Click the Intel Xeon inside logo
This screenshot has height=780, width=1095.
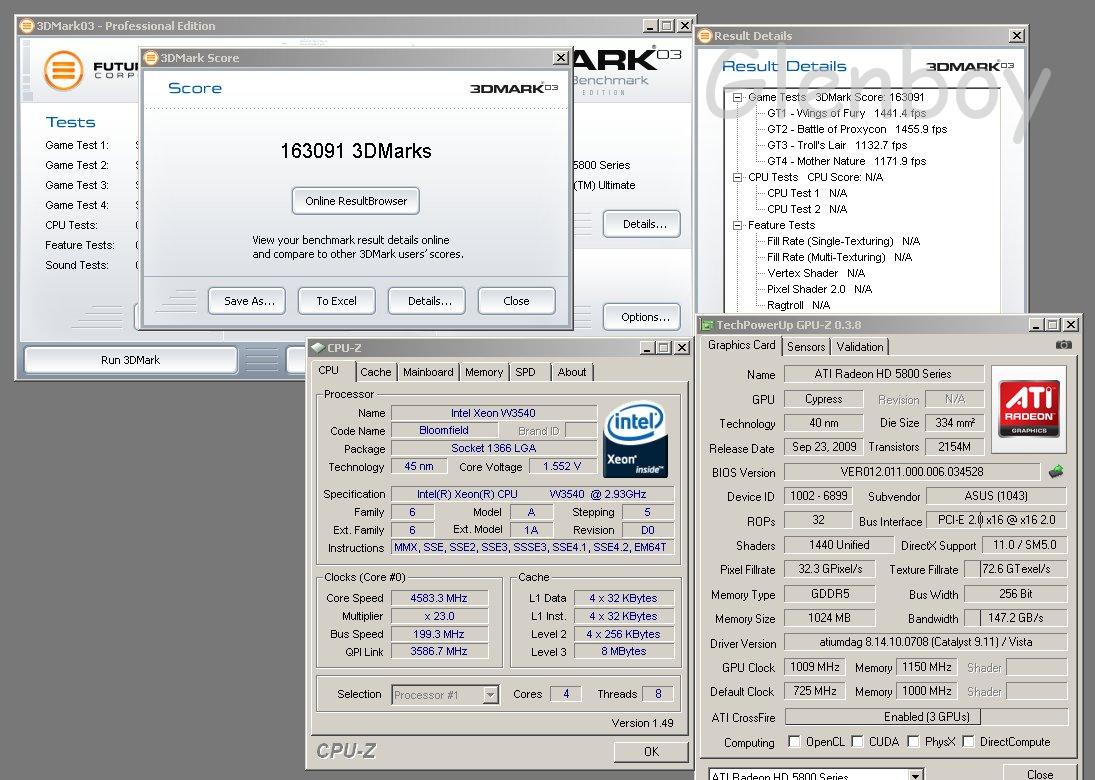(x=635, y=439)
